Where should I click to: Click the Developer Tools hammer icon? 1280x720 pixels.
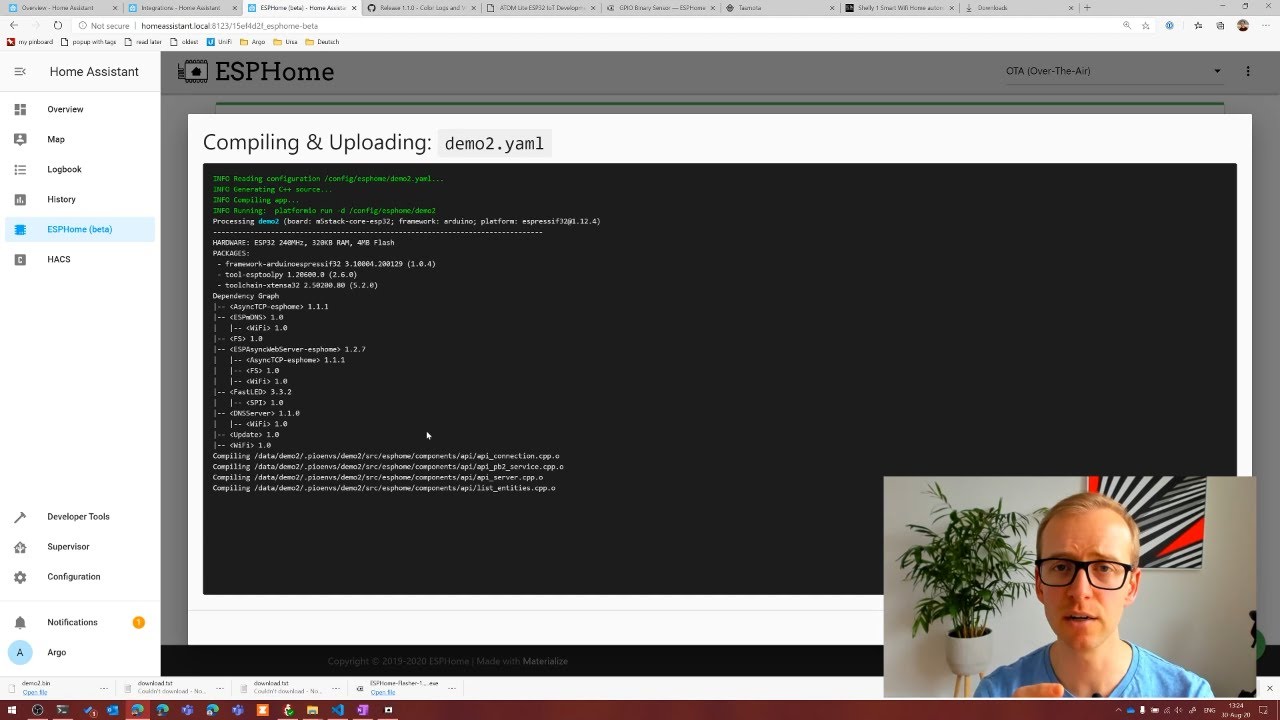(x=20, y=516)
